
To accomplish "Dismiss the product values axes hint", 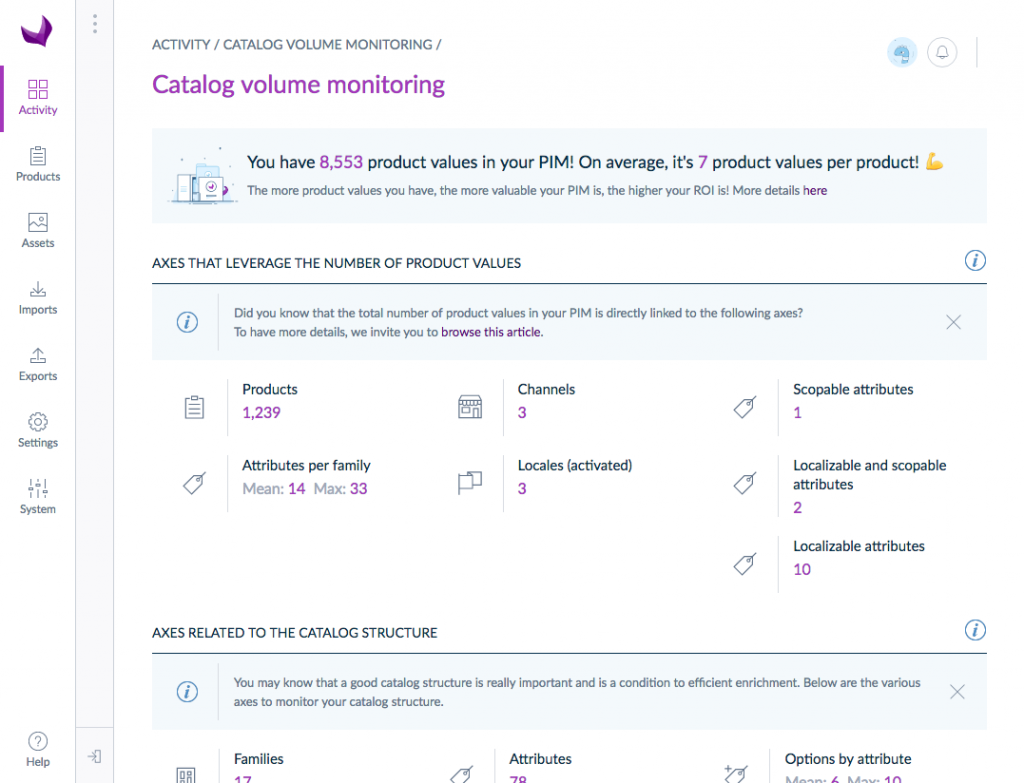I will pos(954,322).
